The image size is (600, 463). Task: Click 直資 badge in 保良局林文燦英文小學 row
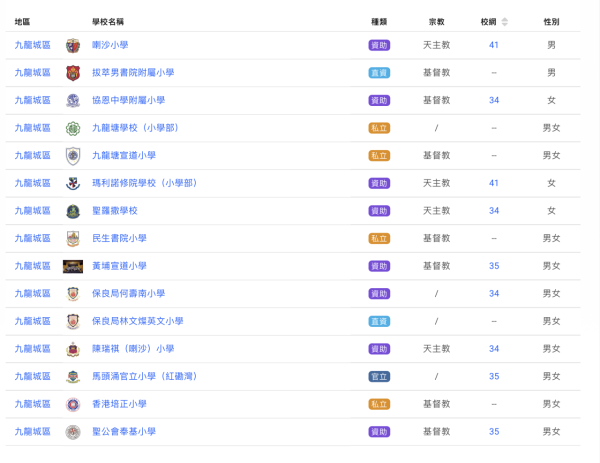click(379, 321)
